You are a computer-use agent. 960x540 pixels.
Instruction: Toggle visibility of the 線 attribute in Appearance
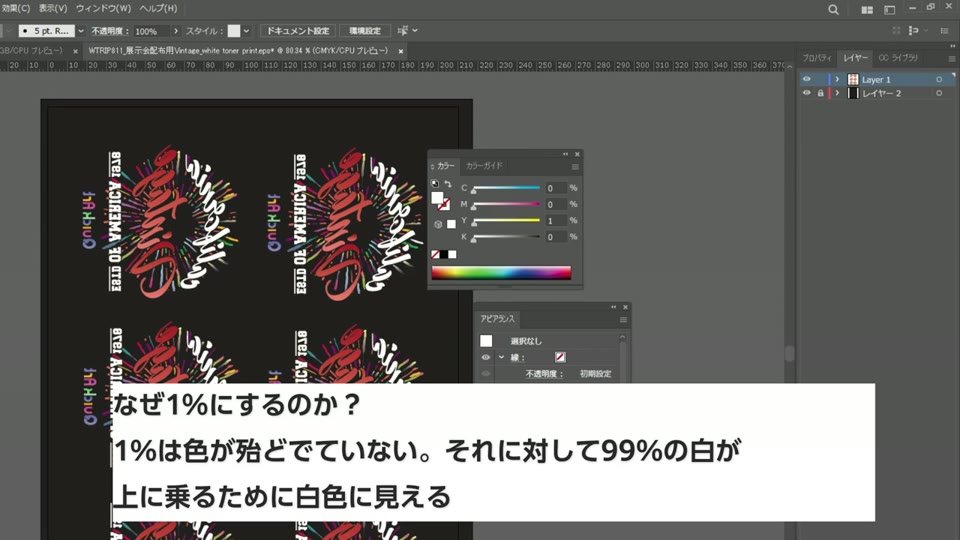(486, 357)
